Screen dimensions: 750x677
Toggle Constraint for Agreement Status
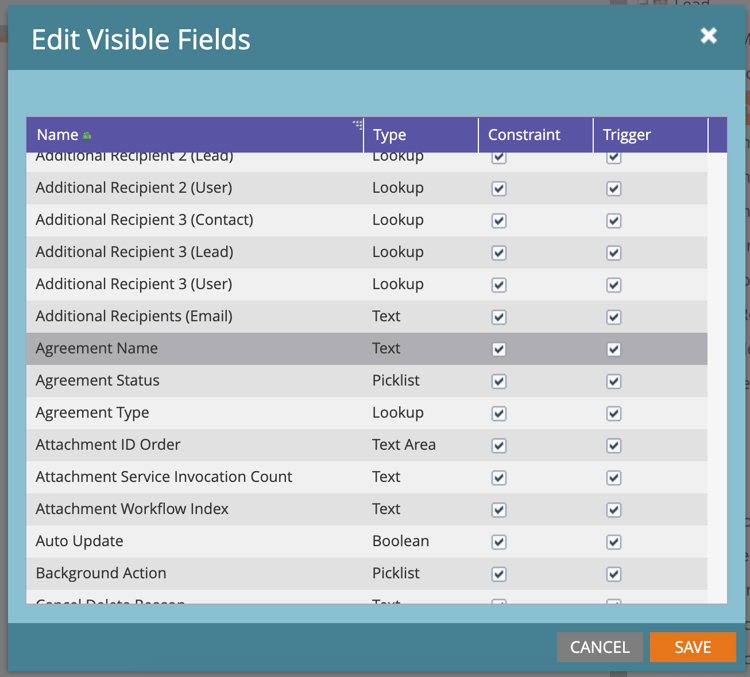[499, 381]
